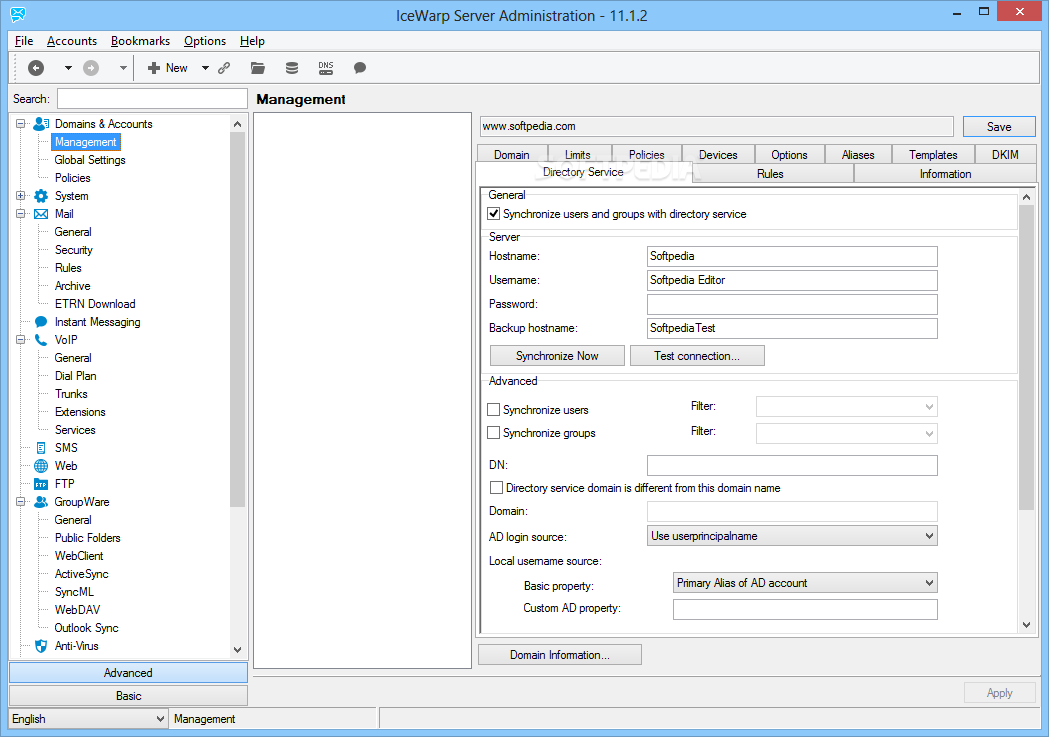Click the Advanced mode button
The image size is (1049, 737).
(128, 673)
